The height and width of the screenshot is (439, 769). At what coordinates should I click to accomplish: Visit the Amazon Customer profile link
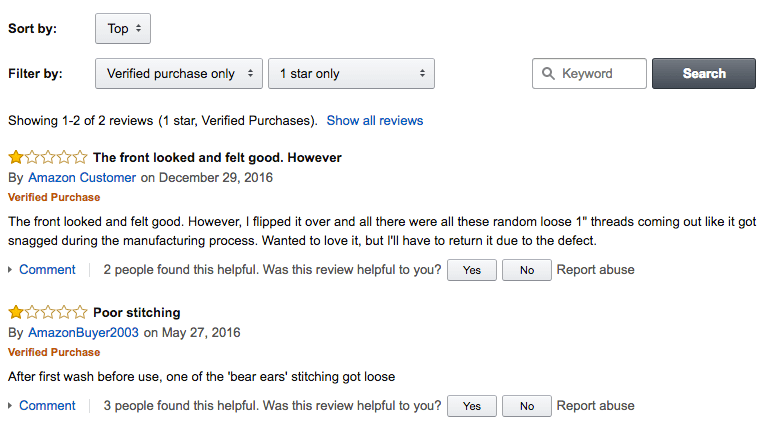coord(82,178)
